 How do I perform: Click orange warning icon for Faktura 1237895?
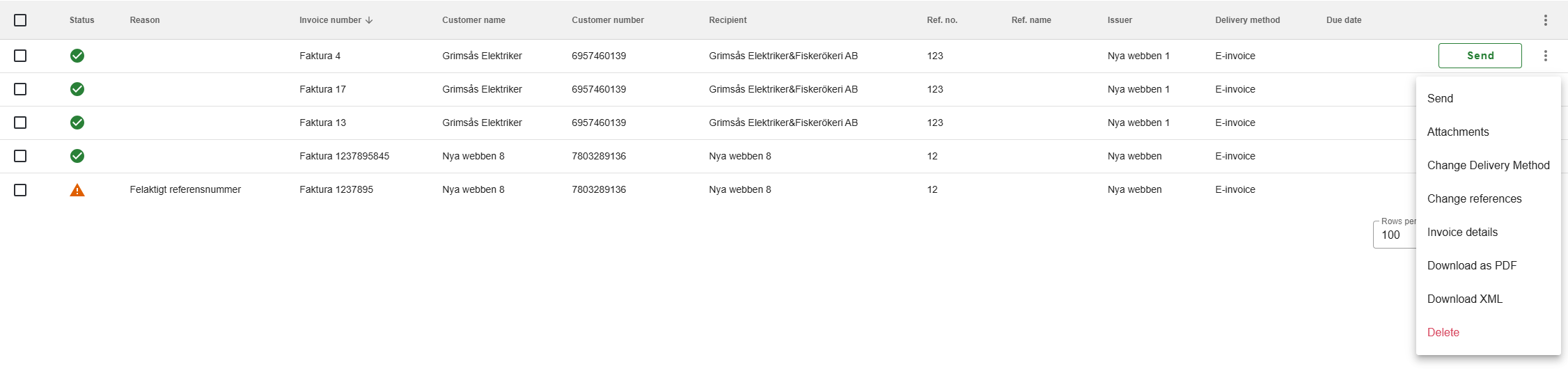pyautogui.click(x=77, y=189)
